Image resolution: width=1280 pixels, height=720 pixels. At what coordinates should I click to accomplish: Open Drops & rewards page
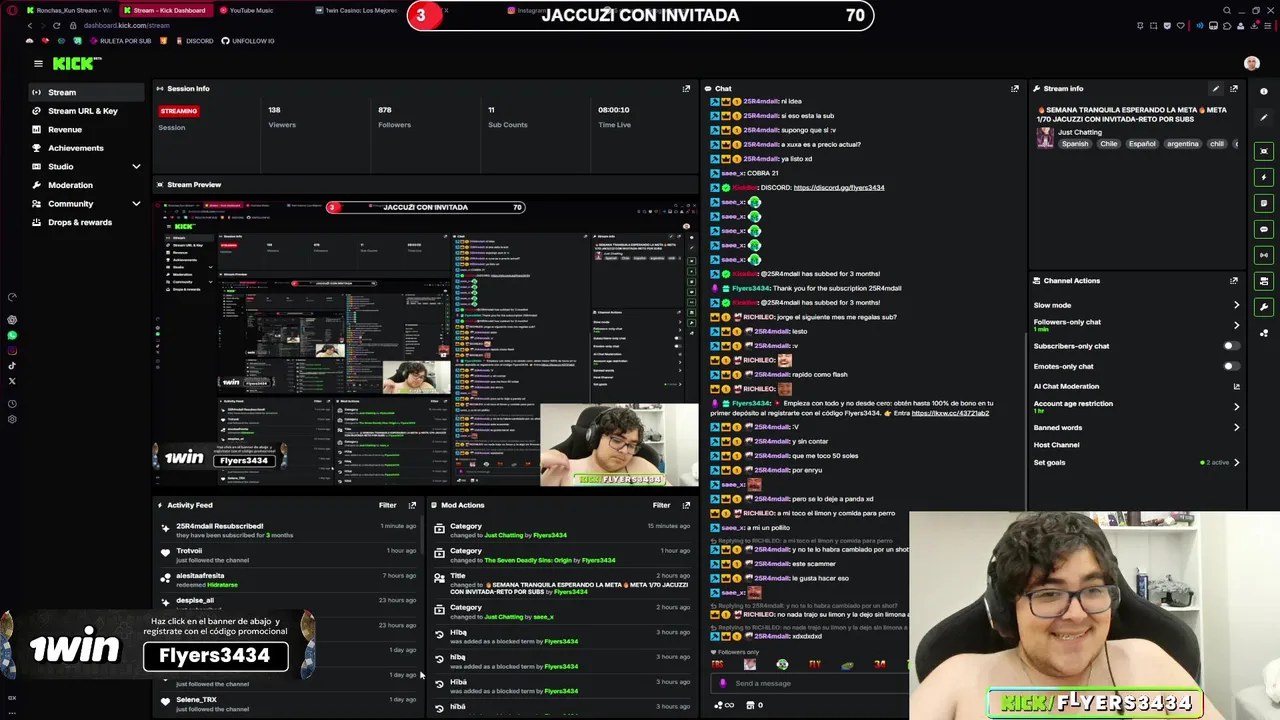click(x=87, y=222)
